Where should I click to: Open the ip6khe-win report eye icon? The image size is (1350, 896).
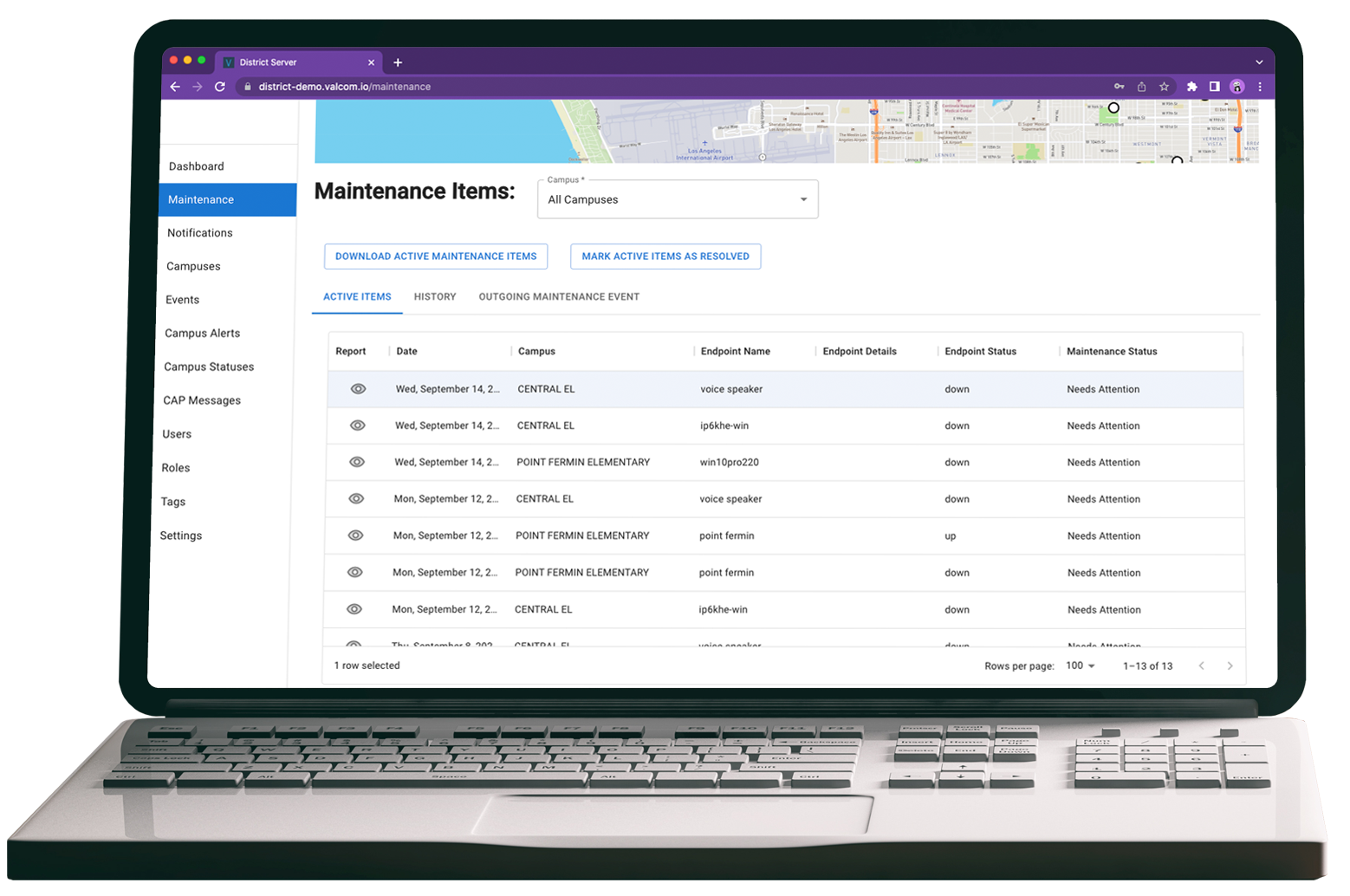pos(356,425)
